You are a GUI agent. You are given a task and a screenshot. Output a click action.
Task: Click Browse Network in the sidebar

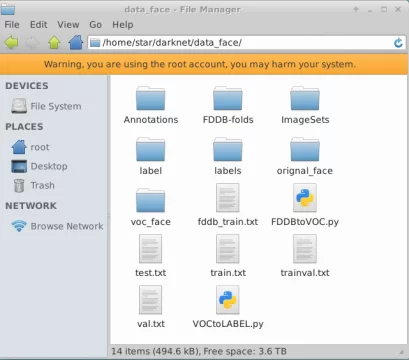(57, 226)
